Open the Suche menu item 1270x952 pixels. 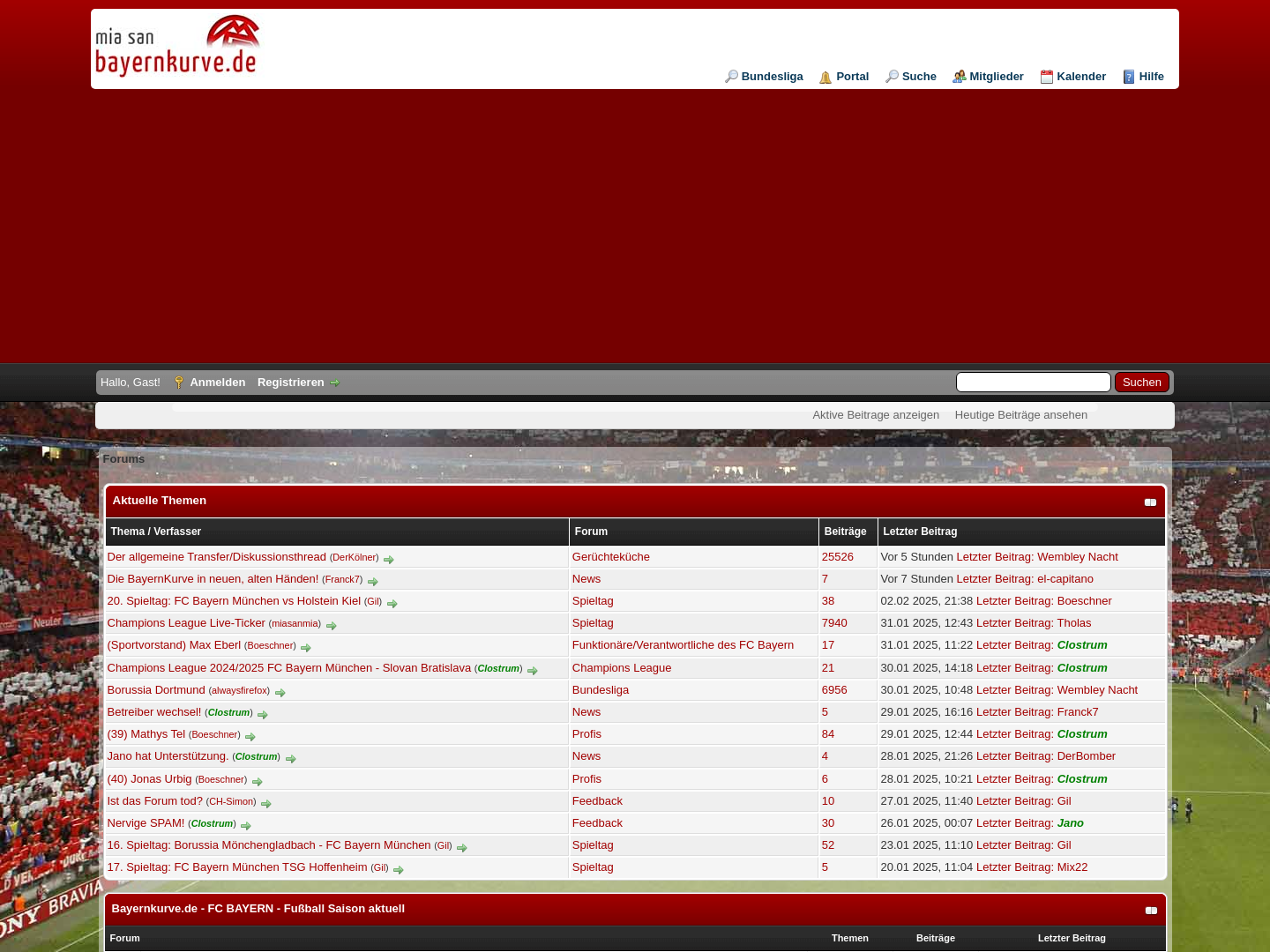click(x=911, y=77)
